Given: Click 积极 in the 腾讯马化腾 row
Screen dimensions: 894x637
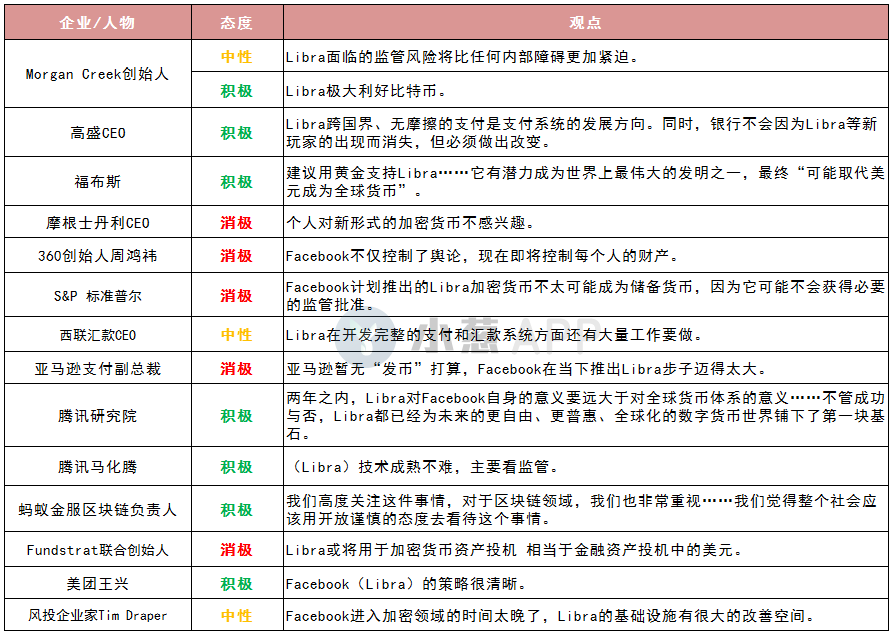Looking at the screenshot, I should (237, 467).
